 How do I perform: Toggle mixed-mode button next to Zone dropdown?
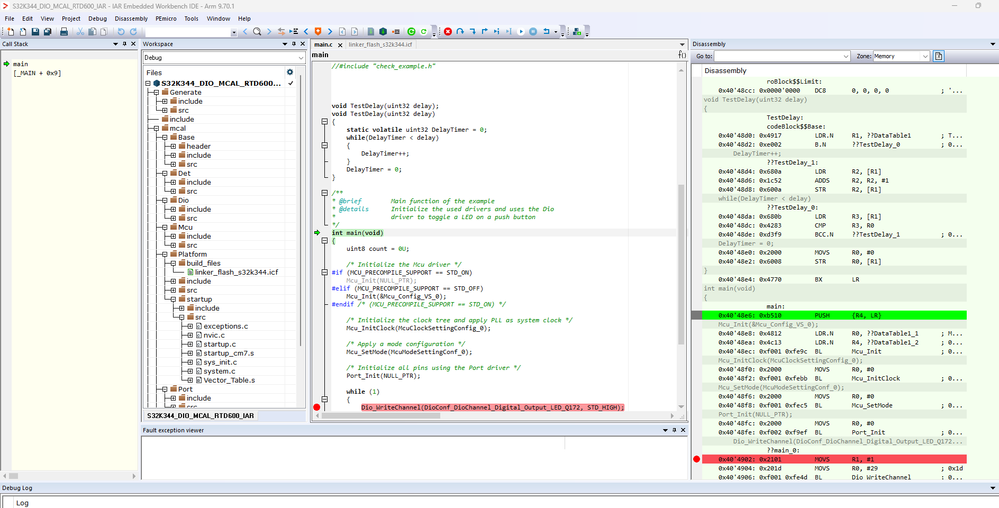click(x=938, y=57)
